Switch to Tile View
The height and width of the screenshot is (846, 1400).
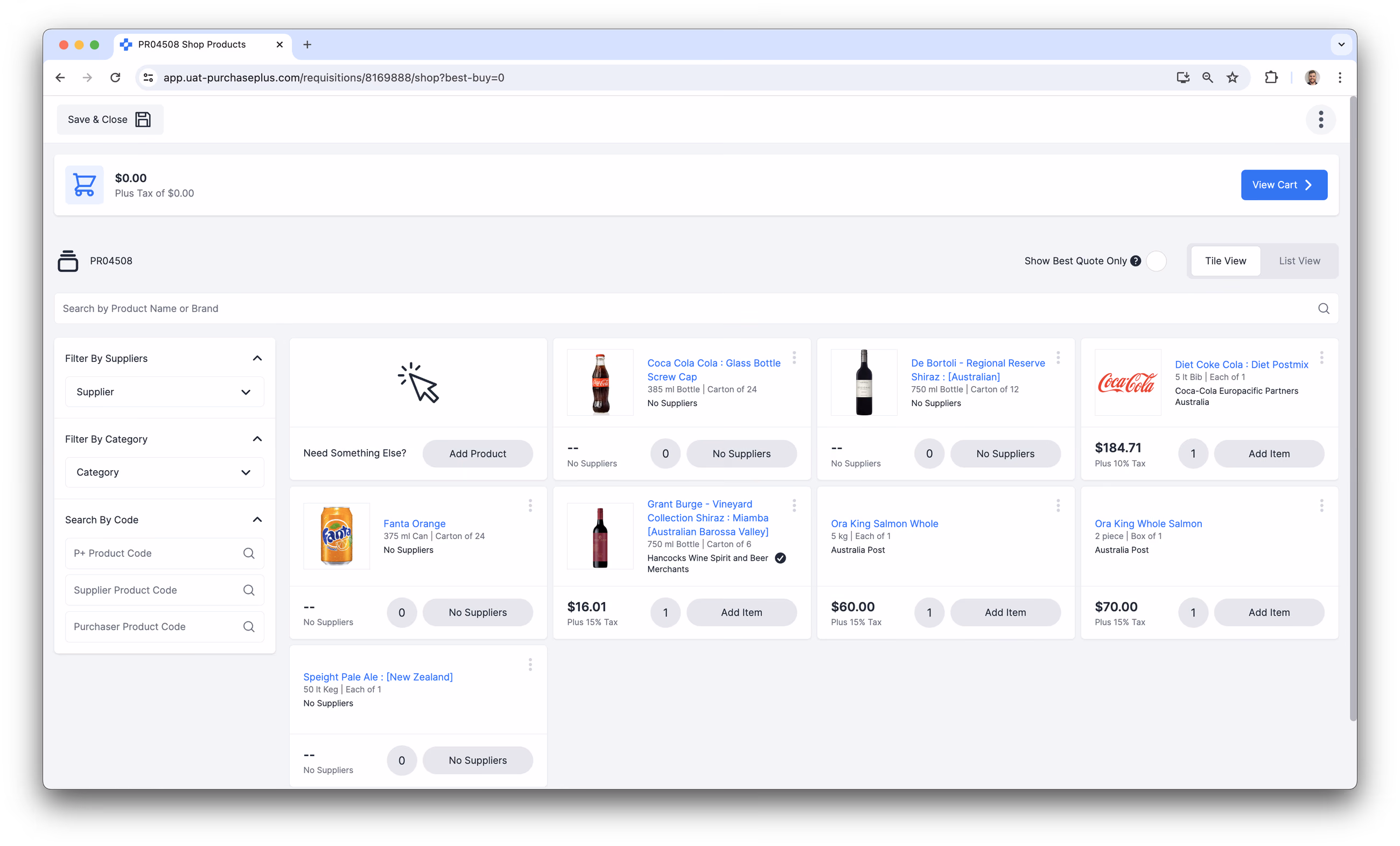(x=1226, y=261)
